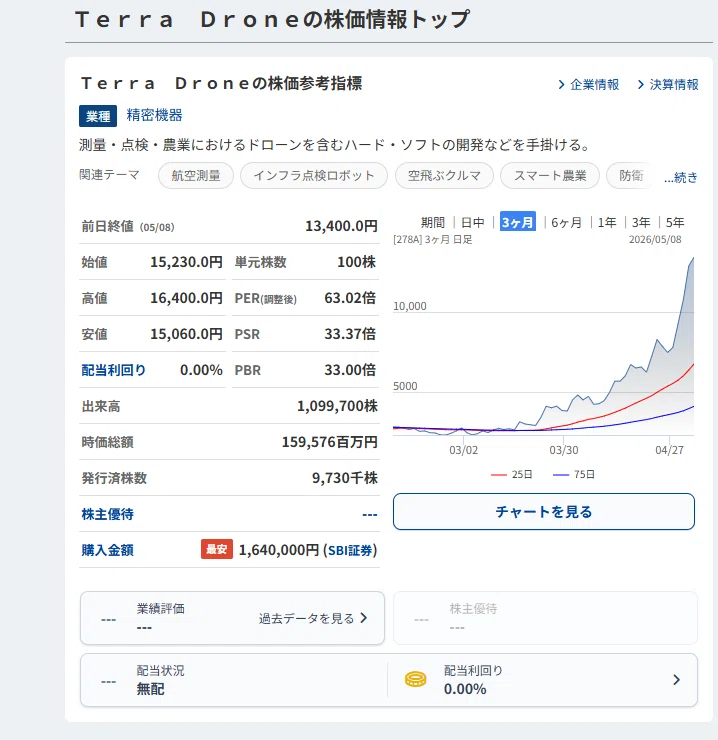The width and height of the screenshot is (718, 740).
Task: Switch chart period to 3ヶ月
Action: 517,222
